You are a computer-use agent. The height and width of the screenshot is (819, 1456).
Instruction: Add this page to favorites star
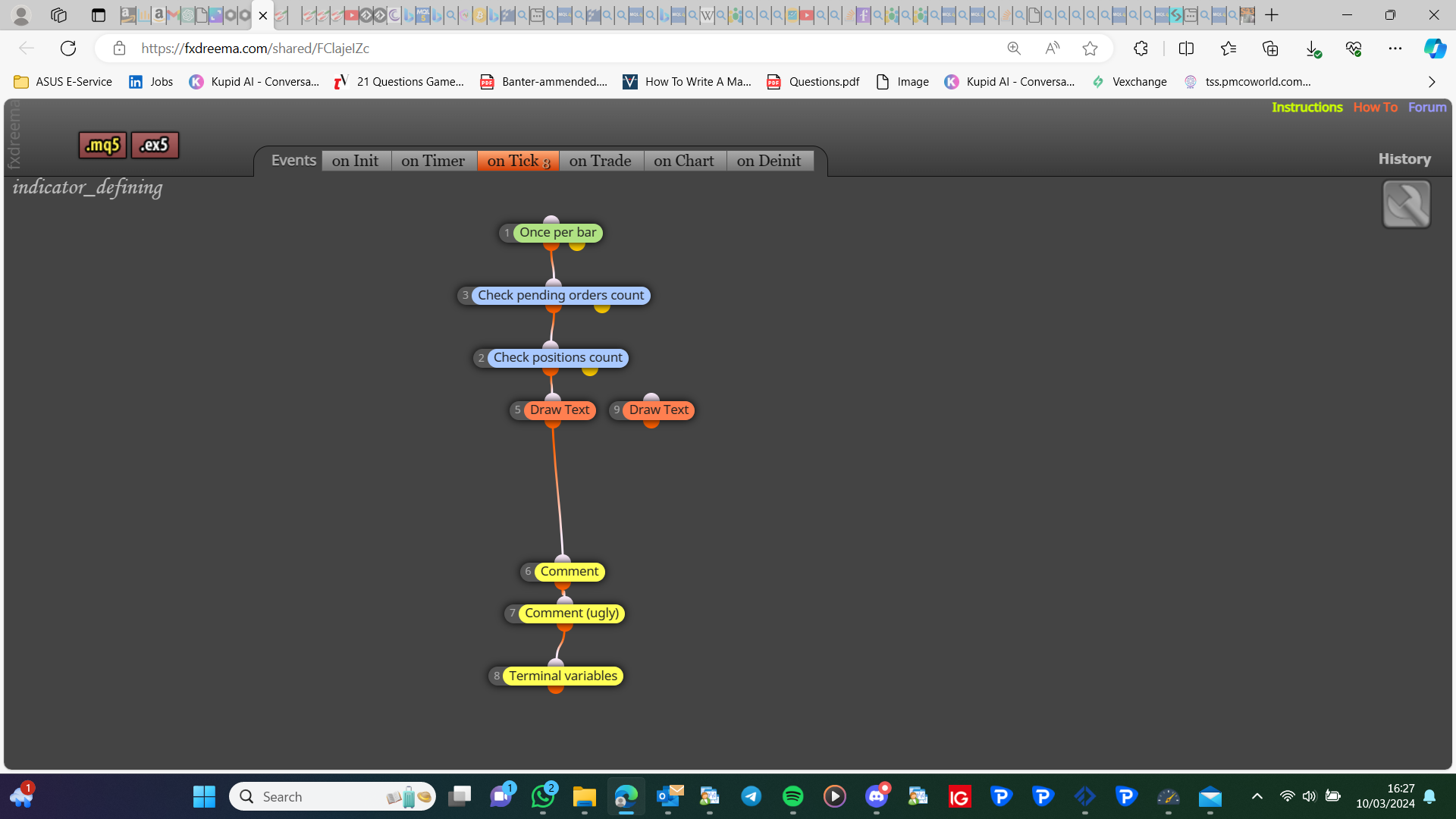(1090, 49)
